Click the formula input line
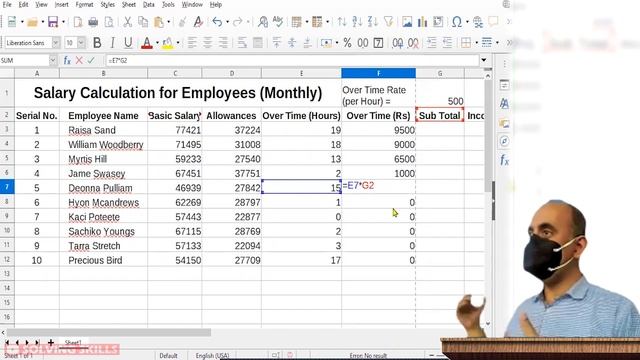This screenshot has width=640, height=360. coord(292,60)
